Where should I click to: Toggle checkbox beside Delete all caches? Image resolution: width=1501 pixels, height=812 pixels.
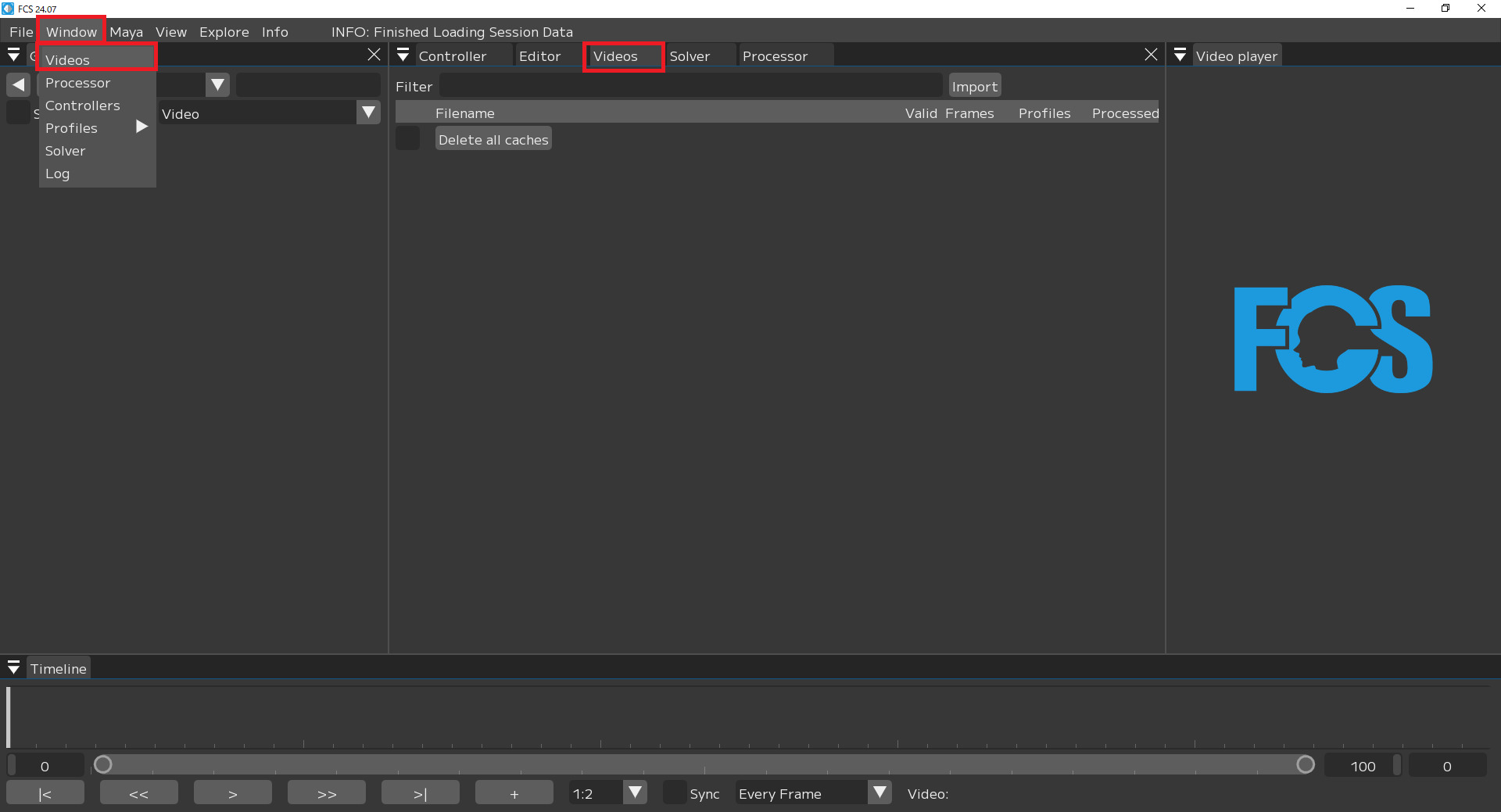pyautogui.click(x=407, y=139)
